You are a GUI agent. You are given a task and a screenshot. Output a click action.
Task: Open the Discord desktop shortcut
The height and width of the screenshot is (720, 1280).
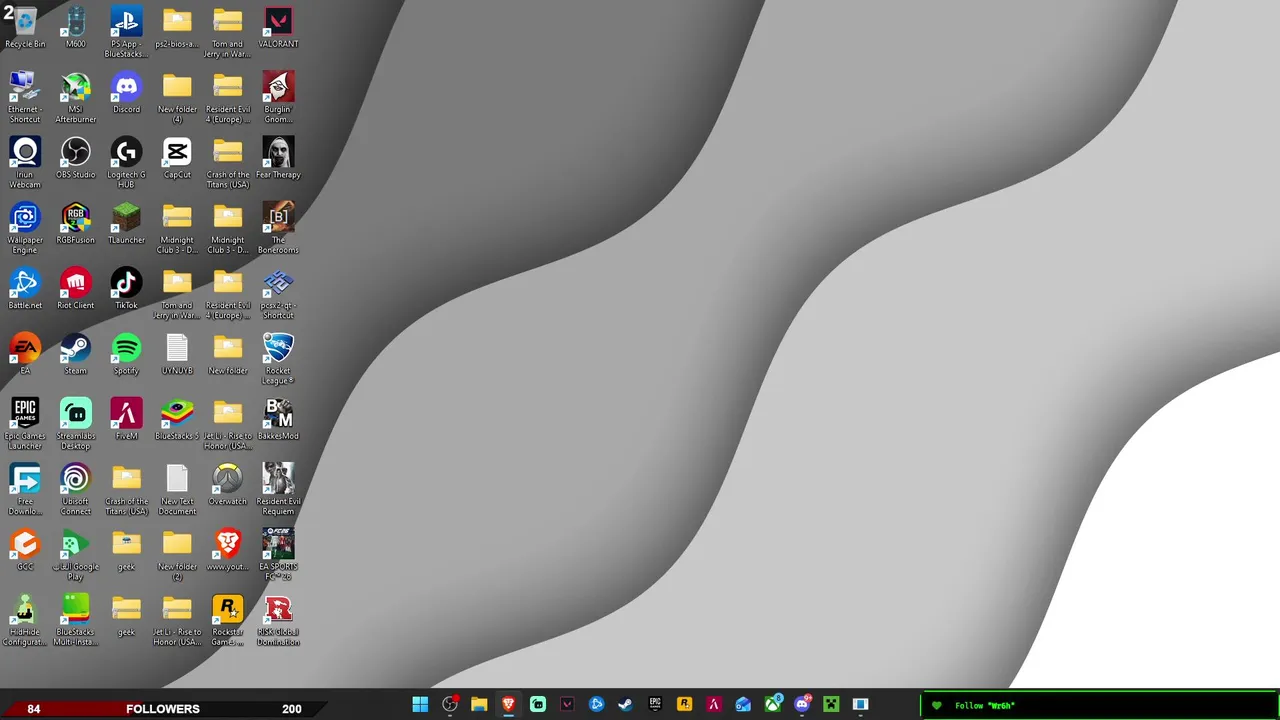coord(126,86)
